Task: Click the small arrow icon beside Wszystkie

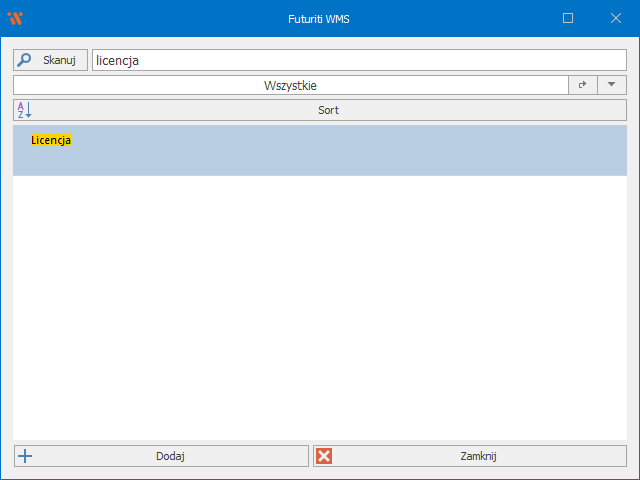Action: click(582, 86)
